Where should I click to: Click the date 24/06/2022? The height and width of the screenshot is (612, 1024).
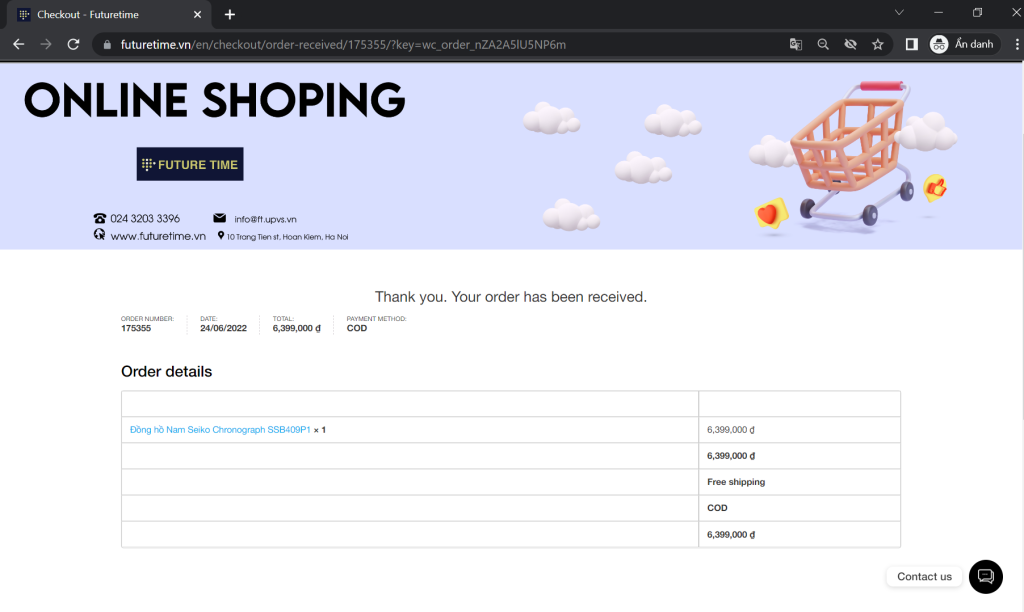223,328
